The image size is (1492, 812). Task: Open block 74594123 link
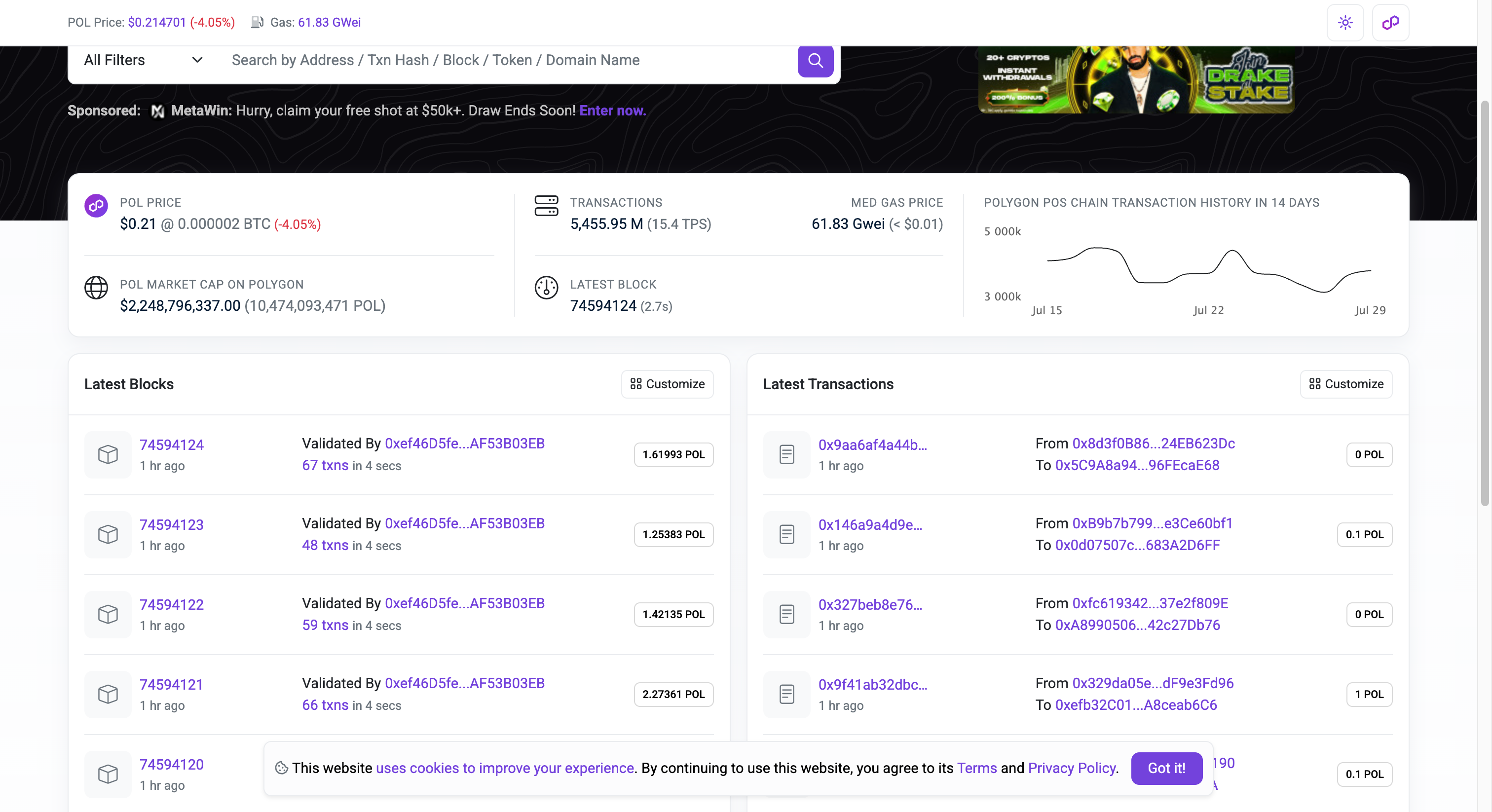pos(171,524)
